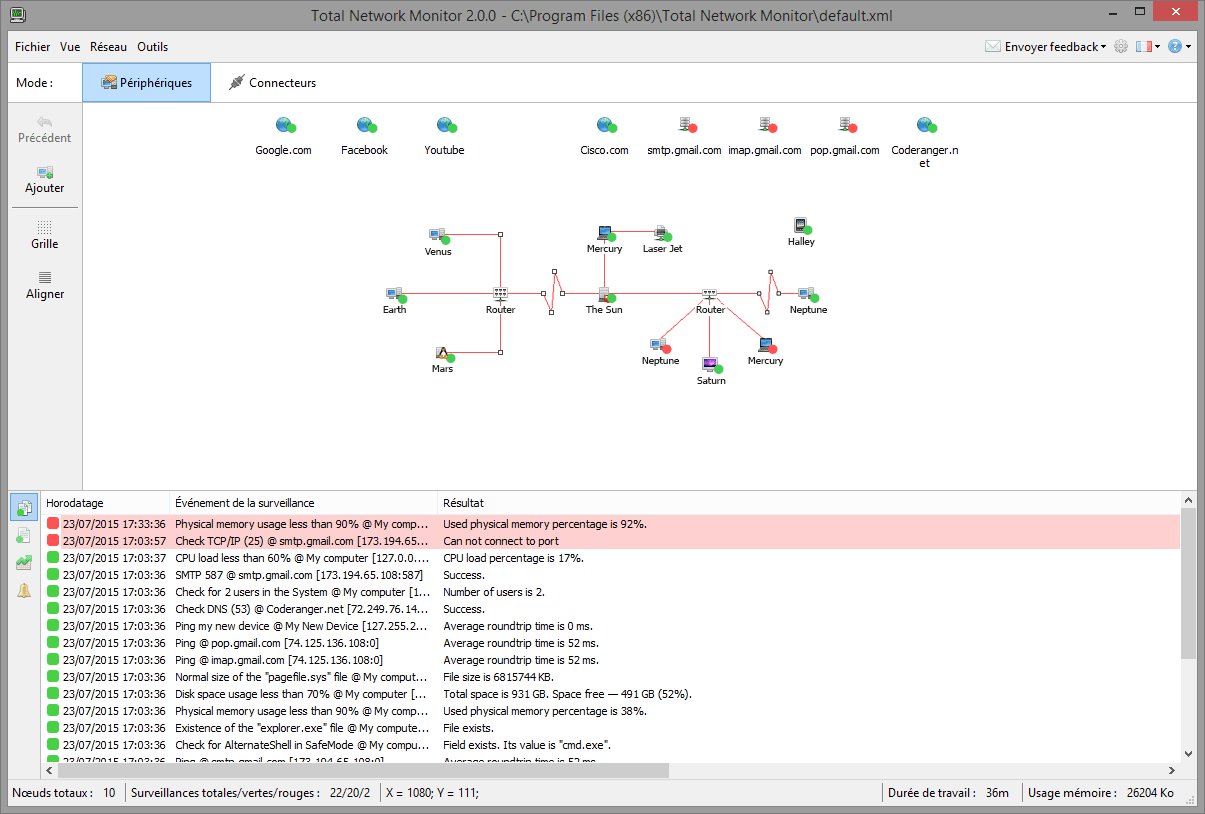
Task: Select the Halley device icon
Action: pyautogui.click(x=800, y=226)
